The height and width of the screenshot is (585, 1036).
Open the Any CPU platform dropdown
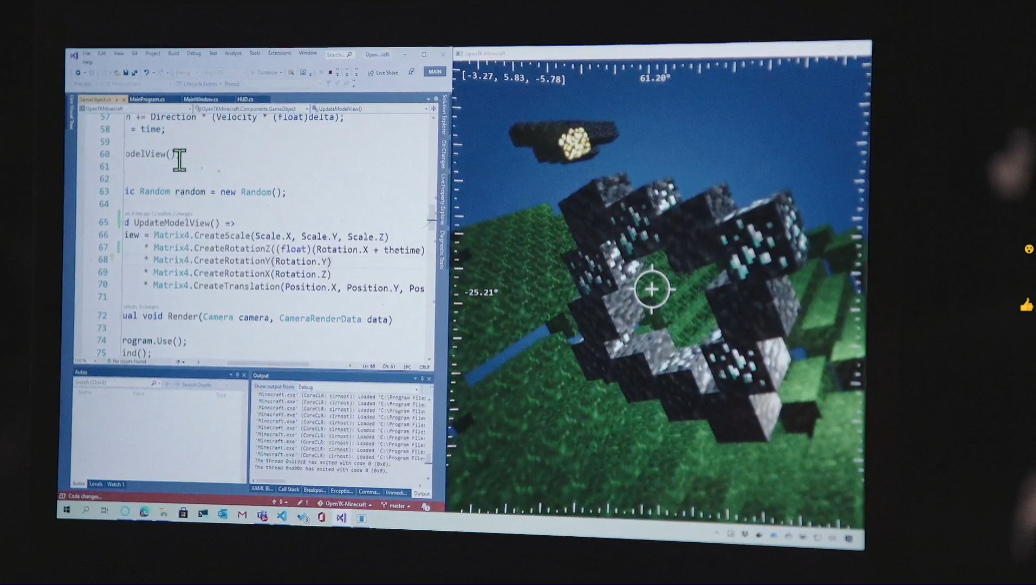click(224, 73)
